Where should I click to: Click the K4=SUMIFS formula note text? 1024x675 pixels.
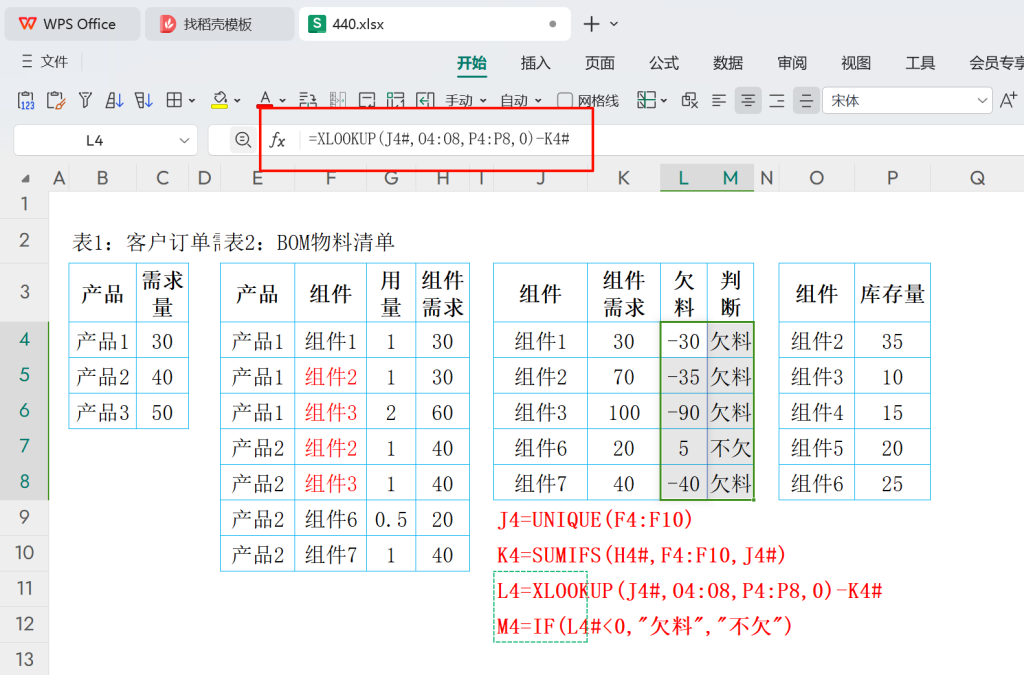[x=641, y=556]
